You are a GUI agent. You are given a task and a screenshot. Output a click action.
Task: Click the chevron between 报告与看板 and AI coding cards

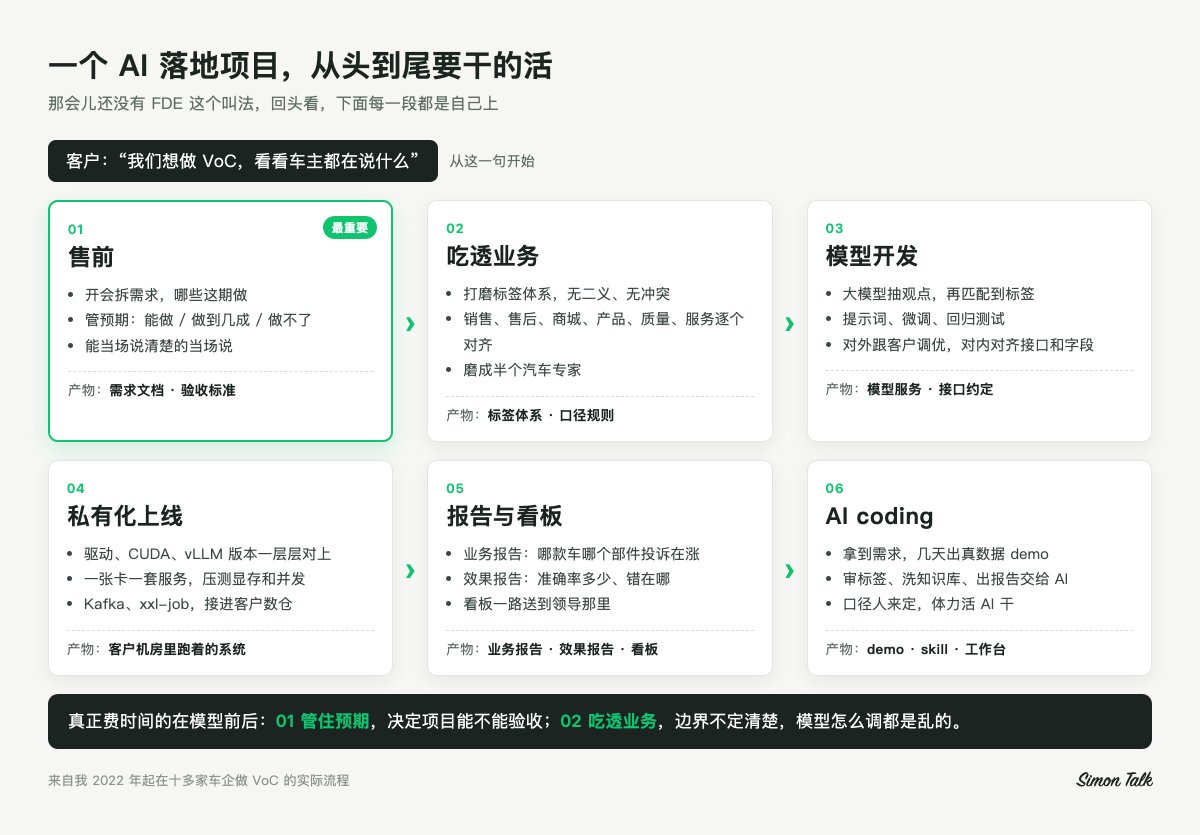(x=790, y=571)
